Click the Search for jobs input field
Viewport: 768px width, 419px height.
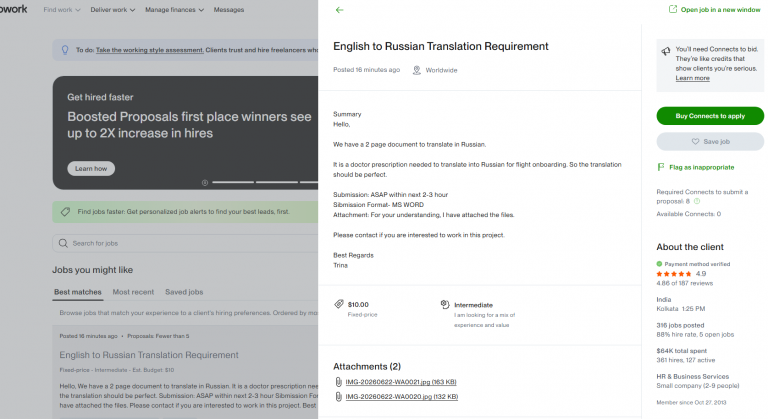click(186, 243)
